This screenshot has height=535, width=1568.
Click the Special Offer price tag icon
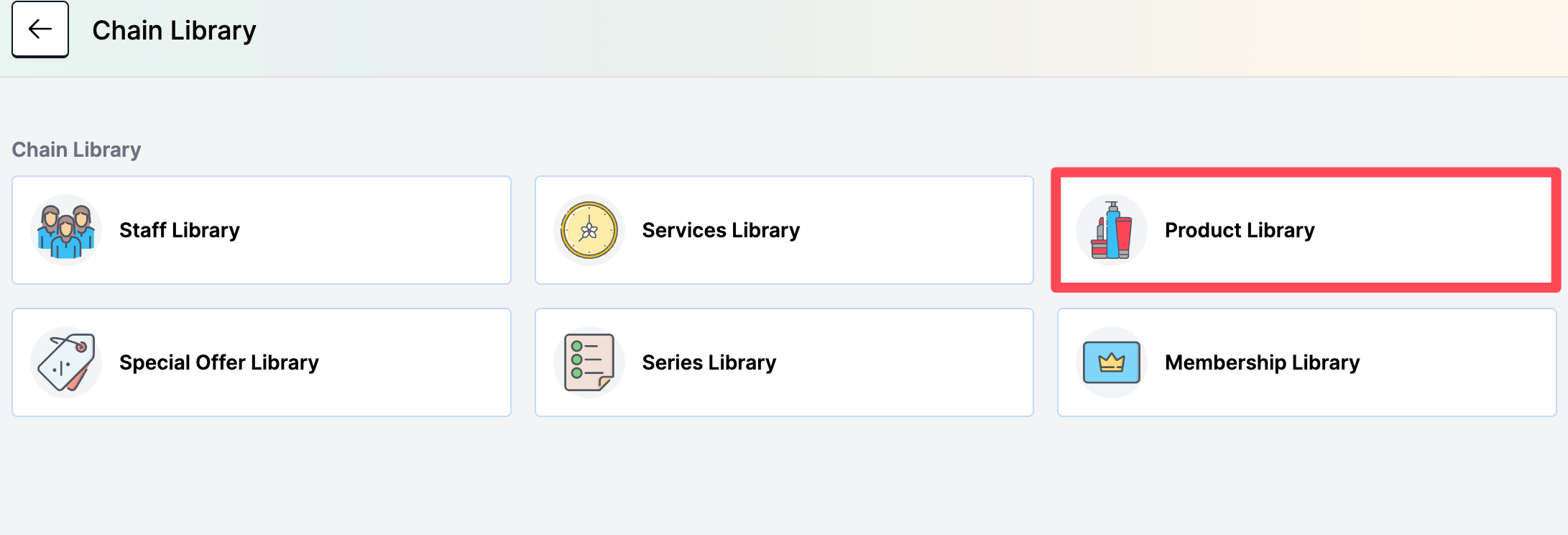coord(66,362)
